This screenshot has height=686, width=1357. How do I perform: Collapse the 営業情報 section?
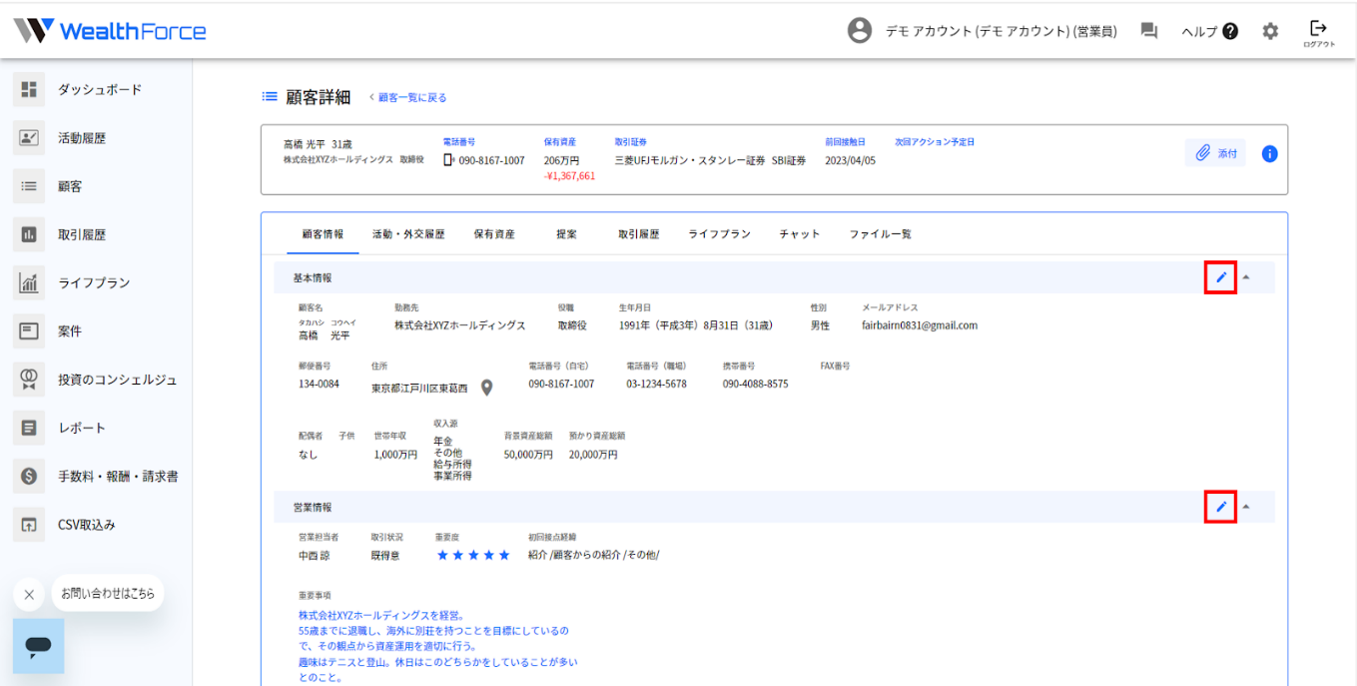click(1246, 507)
